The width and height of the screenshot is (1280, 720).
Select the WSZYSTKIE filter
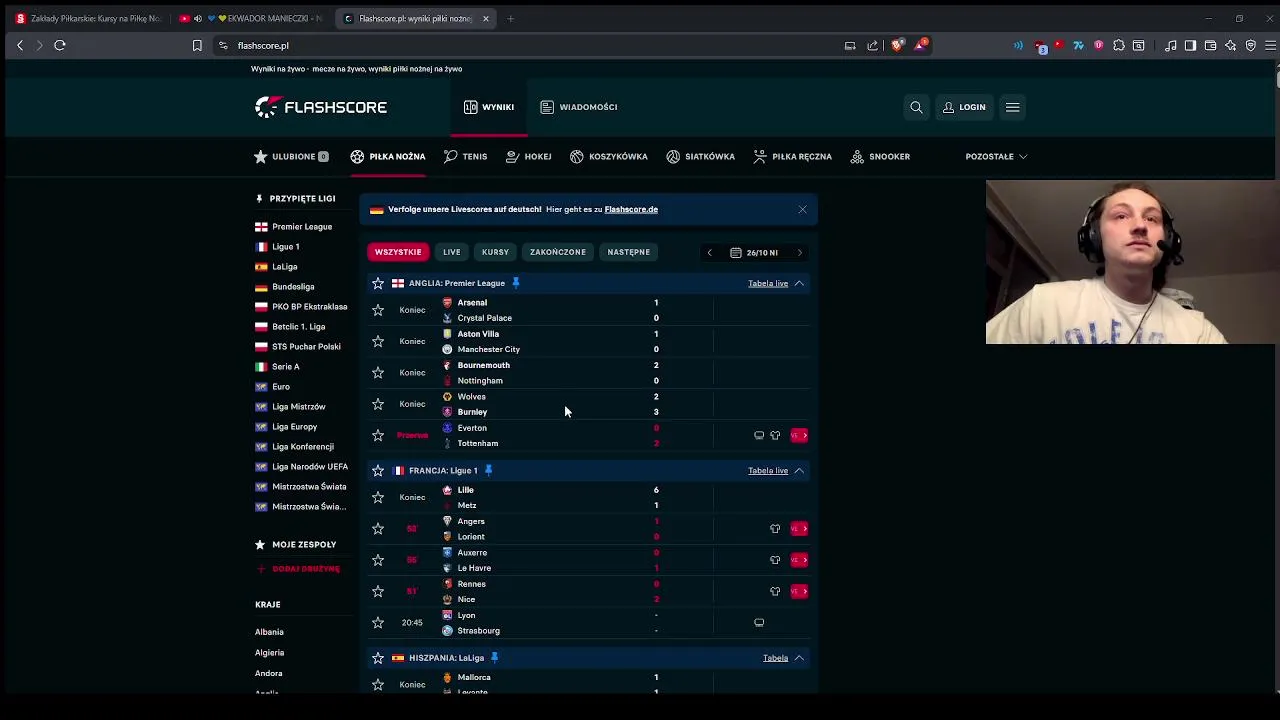398,252
